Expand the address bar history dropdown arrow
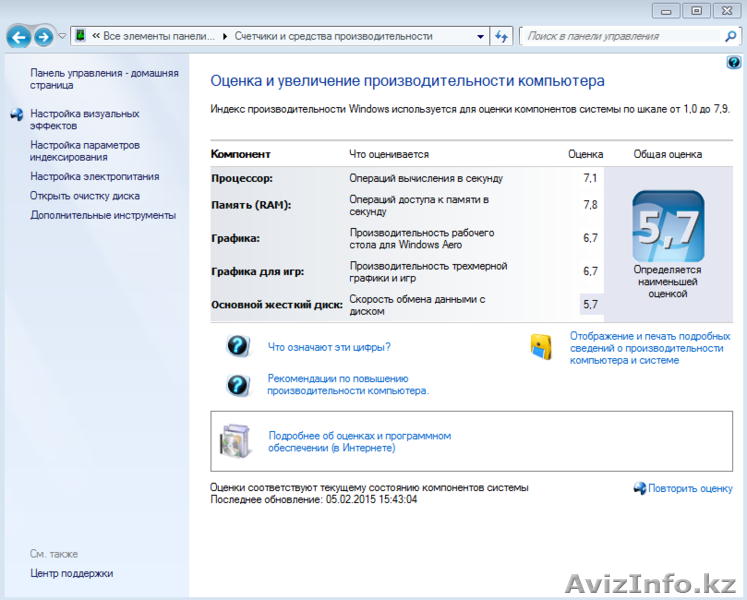Image resolution: width=747 pixels, height=600 pixels. tap(479, 36)
